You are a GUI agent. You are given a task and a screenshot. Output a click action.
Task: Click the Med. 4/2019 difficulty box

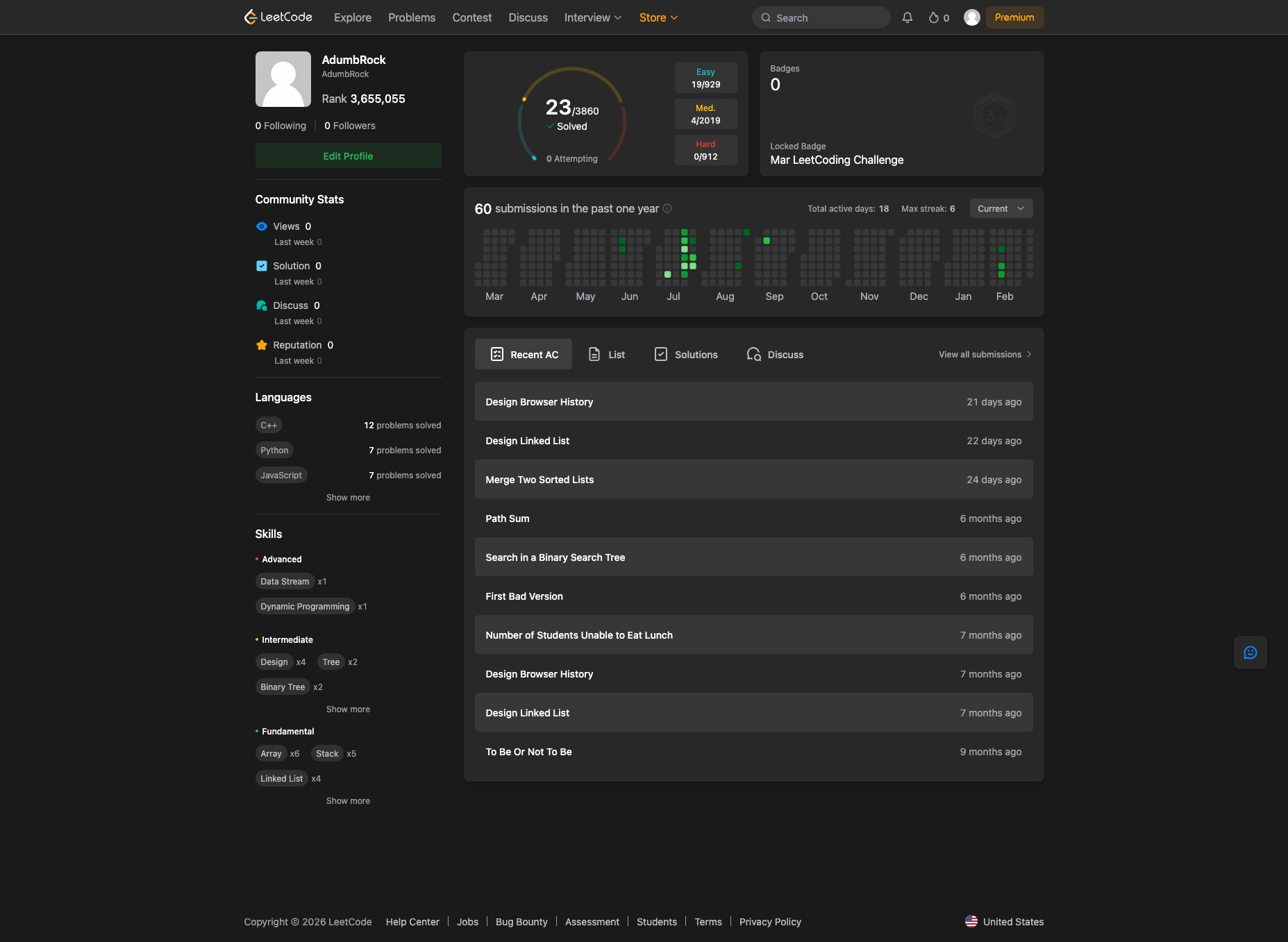click(x=705, y=114)
